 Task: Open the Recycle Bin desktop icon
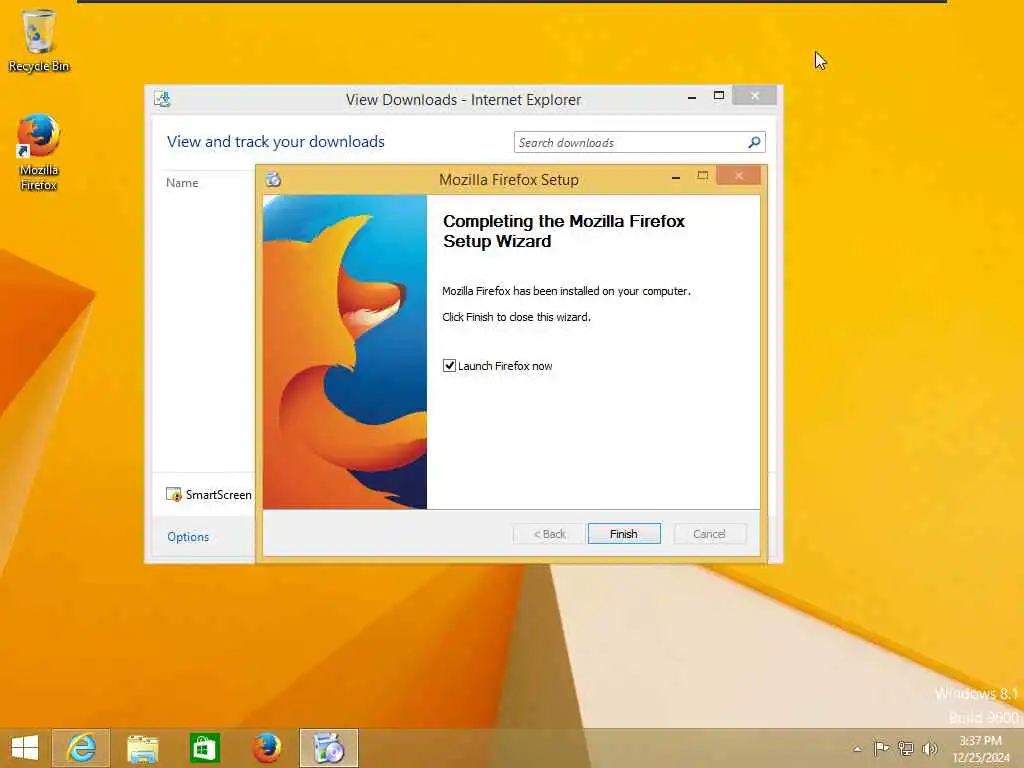[x=39, y=40]
